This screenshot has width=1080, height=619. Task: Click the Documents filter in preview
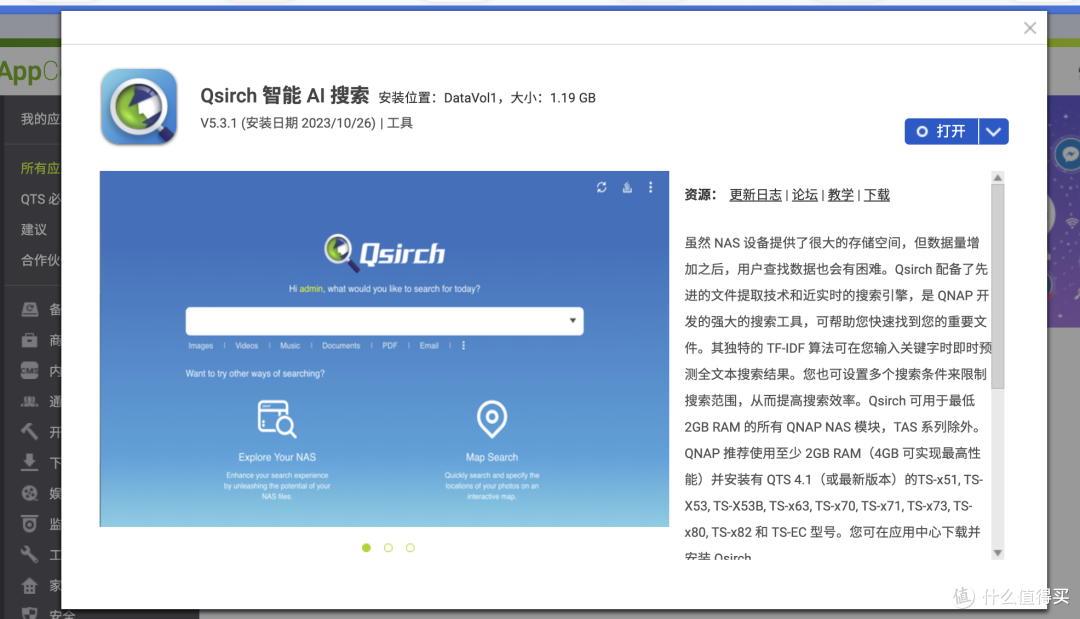pyautogui.click(x=341, y=346)
